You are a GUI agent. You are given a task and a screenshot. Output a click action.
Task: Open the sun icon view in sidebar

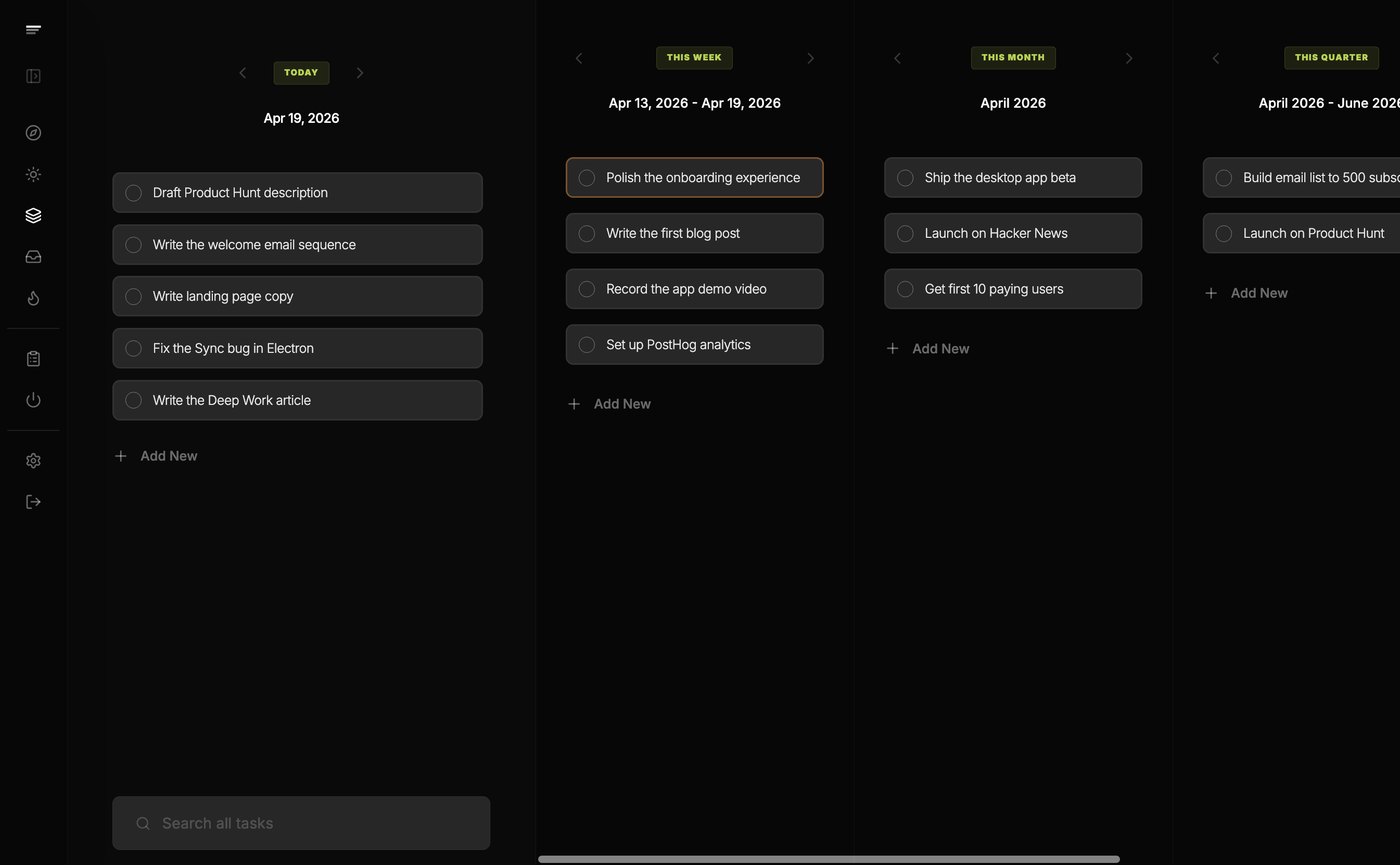pyautogui.click(x=33, y=174)
